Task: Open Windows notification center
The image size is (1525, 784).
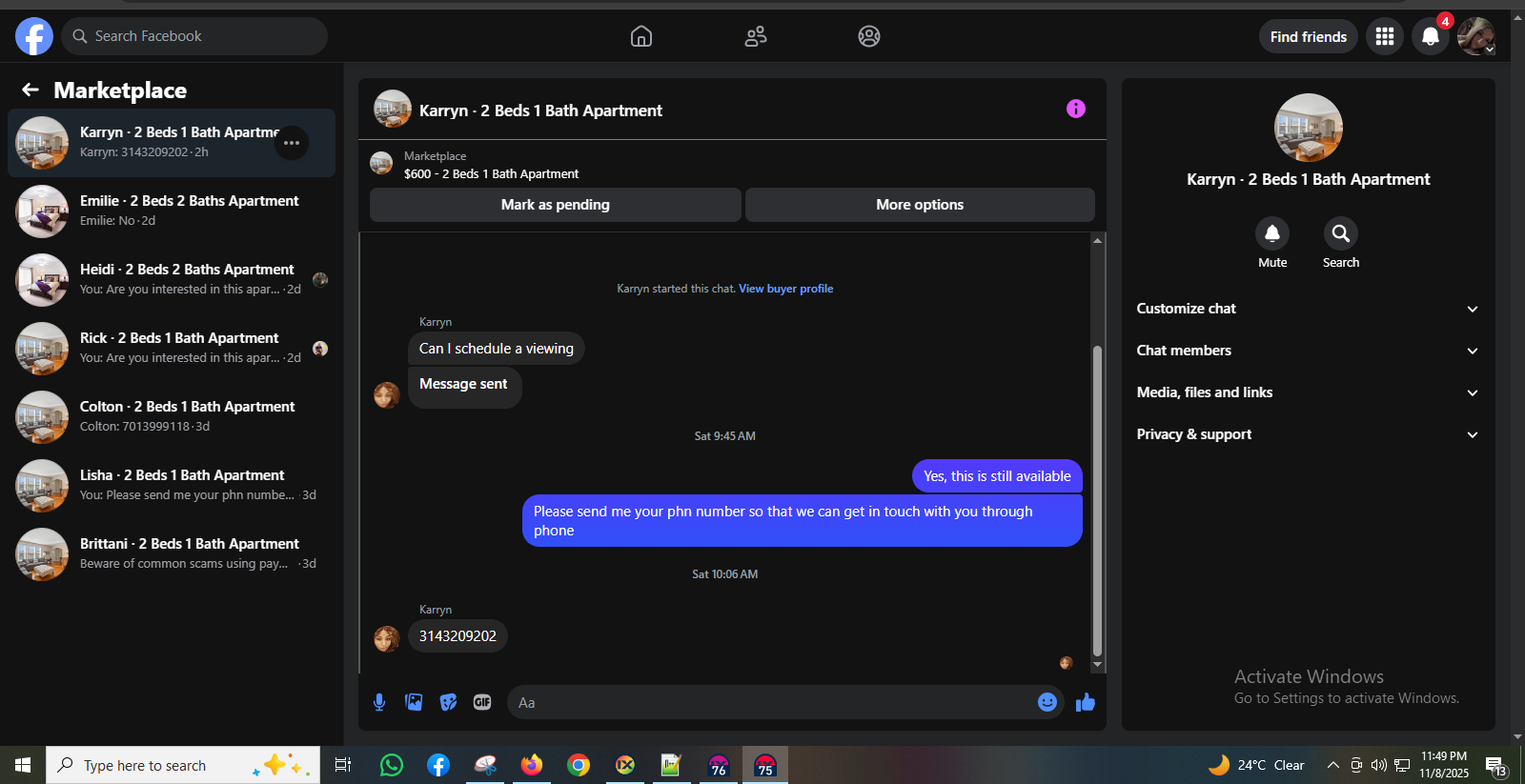Action: pyautogui.click(x=1495, y=766)
